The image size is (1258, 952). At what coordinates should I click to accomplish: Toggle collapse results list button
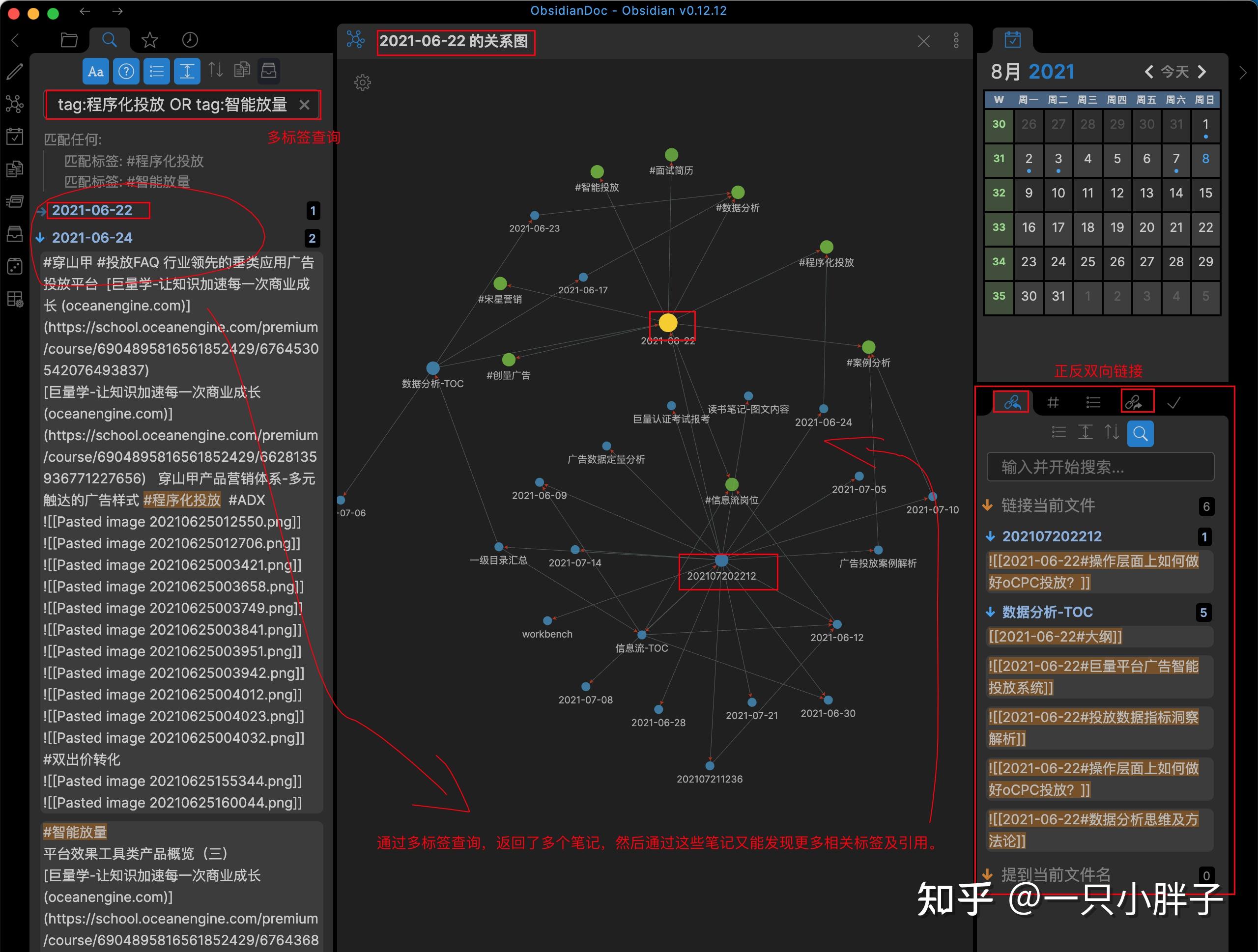click(x=156, y=72)
